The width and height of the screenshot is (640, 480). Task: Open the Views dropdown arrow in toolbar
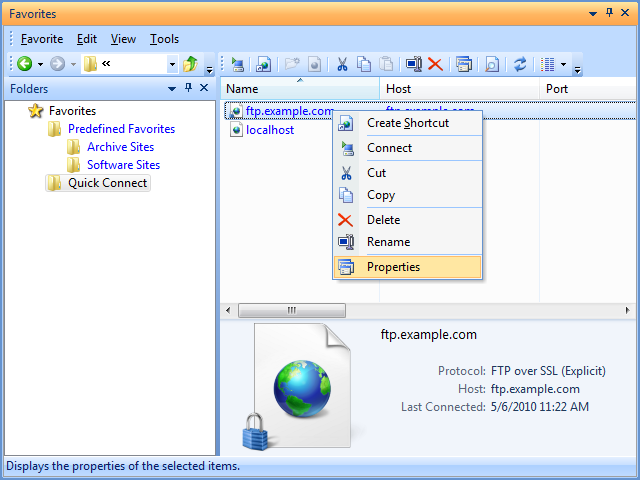(x=563, y=65)
